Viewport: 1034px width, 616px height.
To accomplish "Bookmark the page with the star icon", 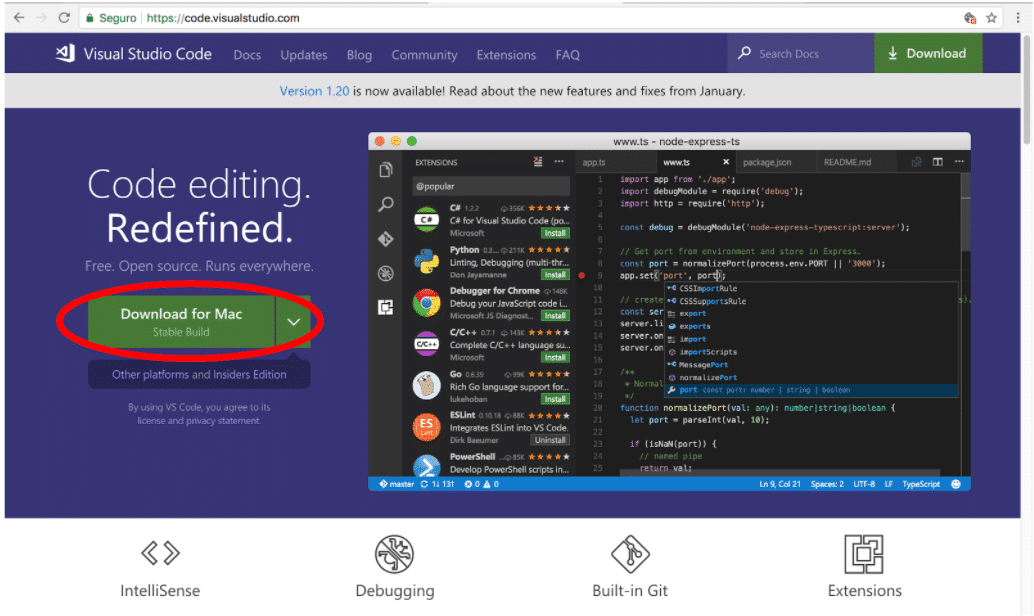I will pyautogui.click(x=991, y=18).
